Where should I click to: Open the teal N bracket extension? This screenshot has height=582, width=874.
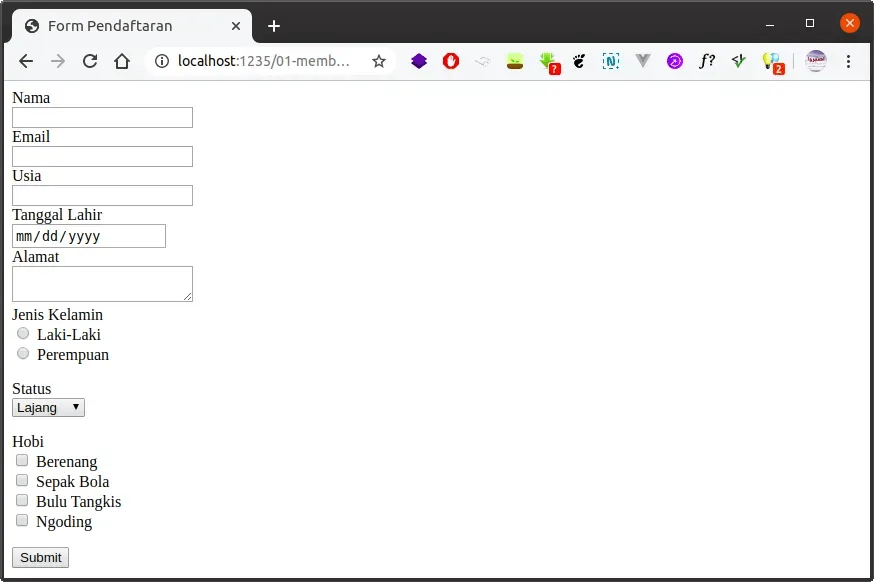tap(611, 61)
